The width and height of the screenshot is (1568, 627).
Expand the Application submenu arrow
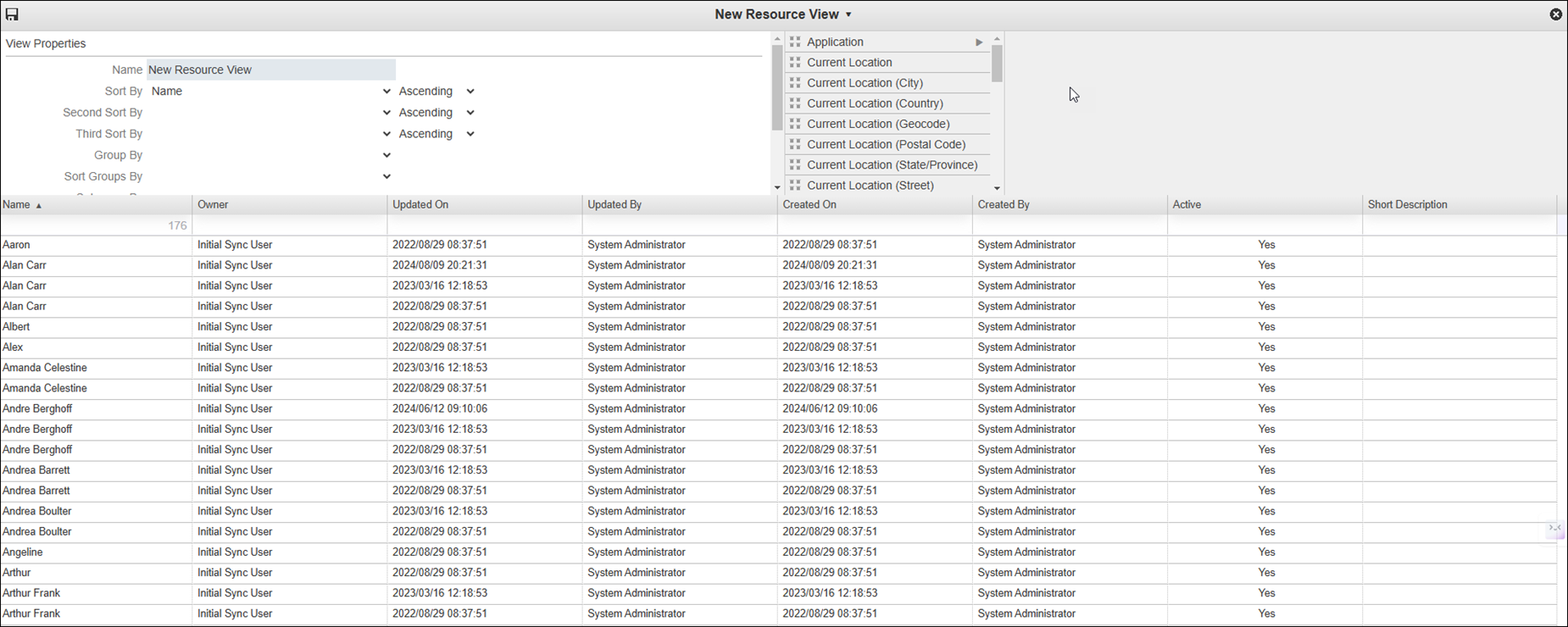[979, 42]
